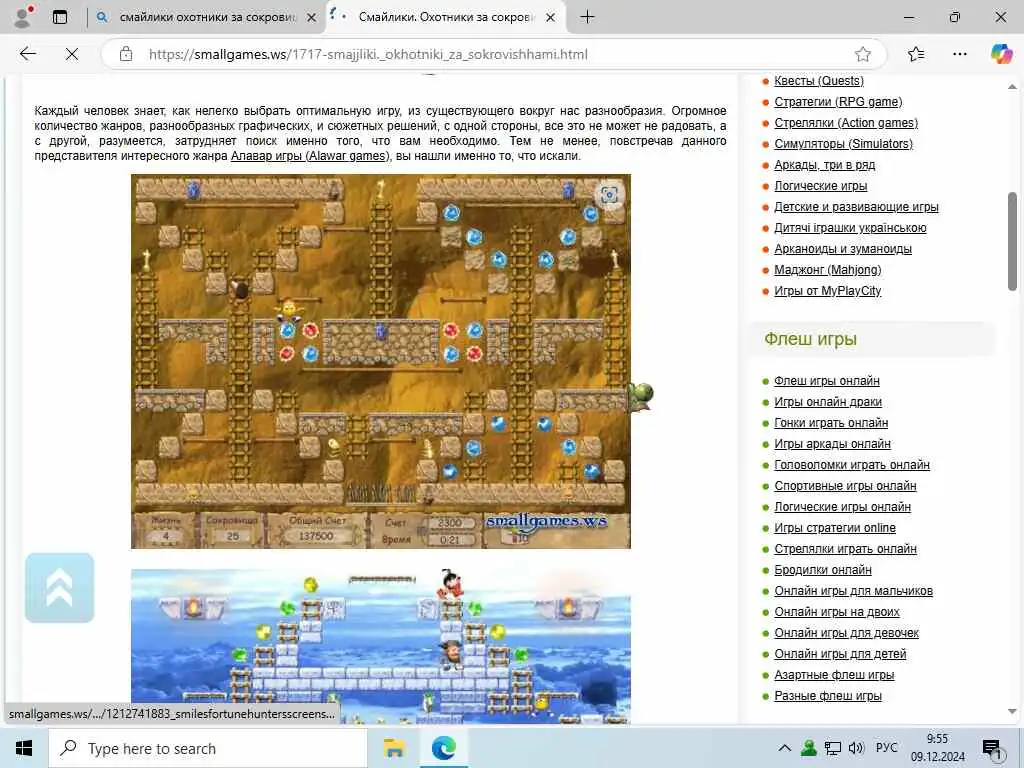
Task: Select the Смайлики. Охотники за сокровищами tab
Action: click(445, 18)
